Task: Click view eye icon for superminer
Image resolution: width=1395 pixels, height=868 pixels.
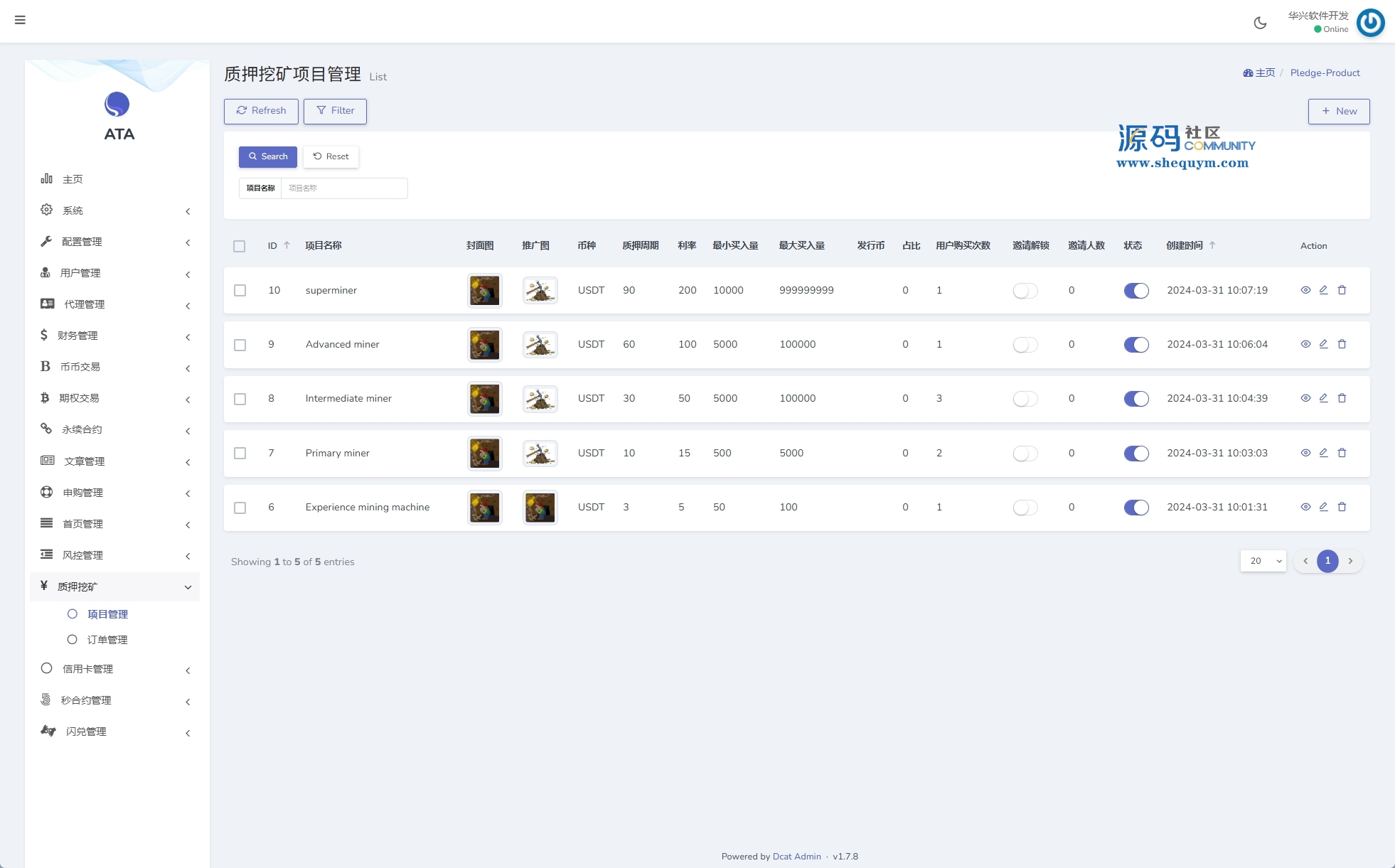Action: [1305, 290]
